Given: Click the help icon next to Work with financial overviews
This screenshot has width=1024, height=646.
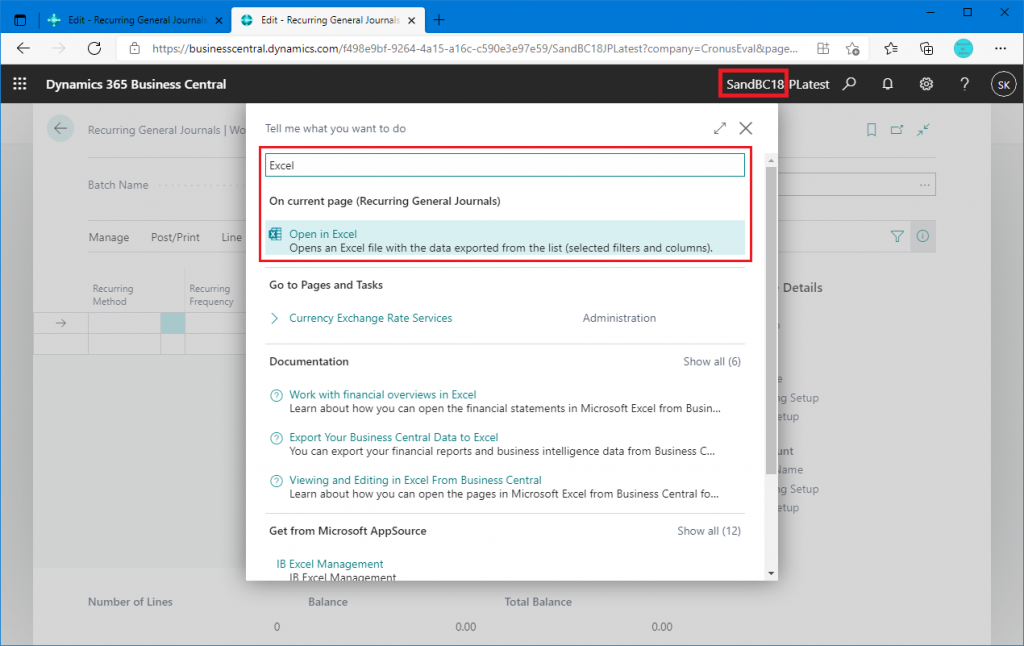Looking at the screenshot, I should 276,395.
